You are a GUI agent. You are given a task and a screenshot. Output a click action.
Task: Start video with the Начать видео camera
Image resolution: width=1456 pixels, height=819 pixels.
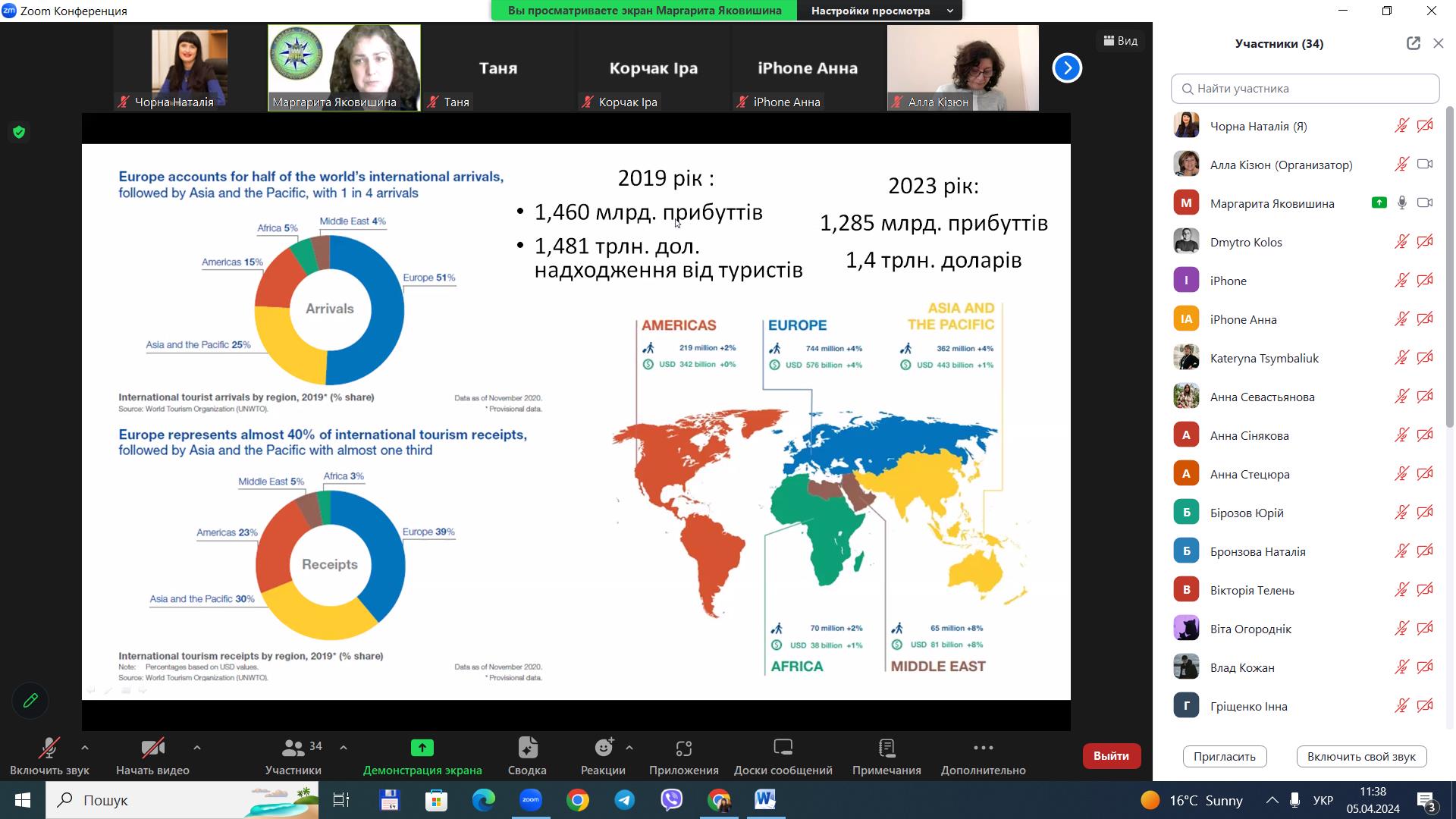pyautogui.click(x=152, y=748)
